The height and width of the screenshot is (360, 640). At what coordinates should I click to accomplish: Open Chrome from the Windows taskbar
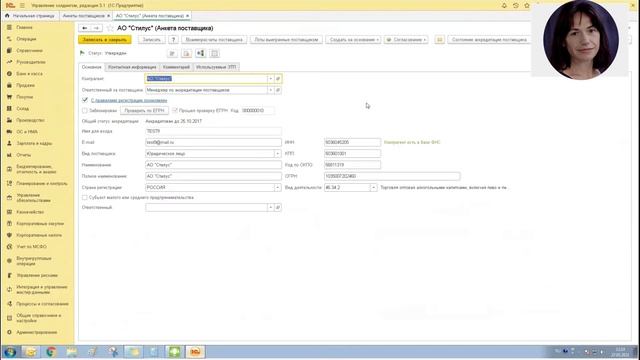pos(51,351)
